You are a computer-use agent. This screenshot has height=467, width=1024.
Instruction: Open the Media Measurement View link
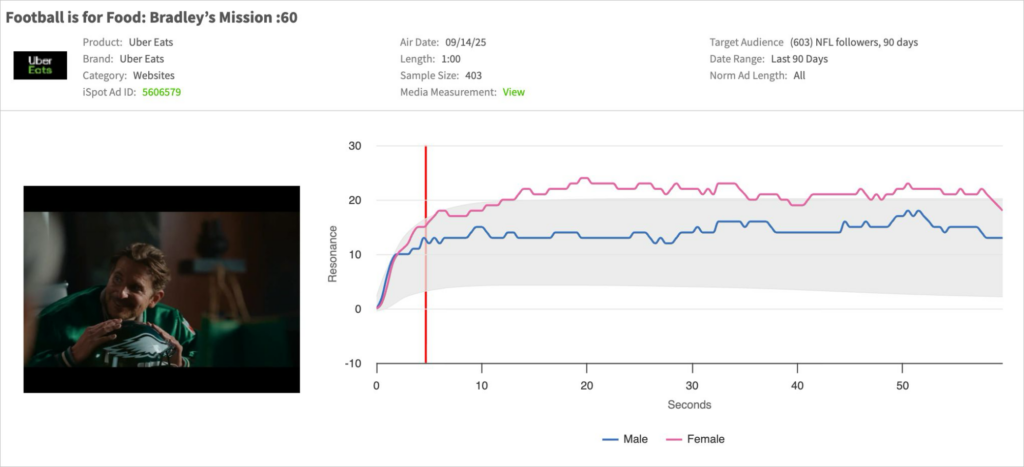point(513,92)
